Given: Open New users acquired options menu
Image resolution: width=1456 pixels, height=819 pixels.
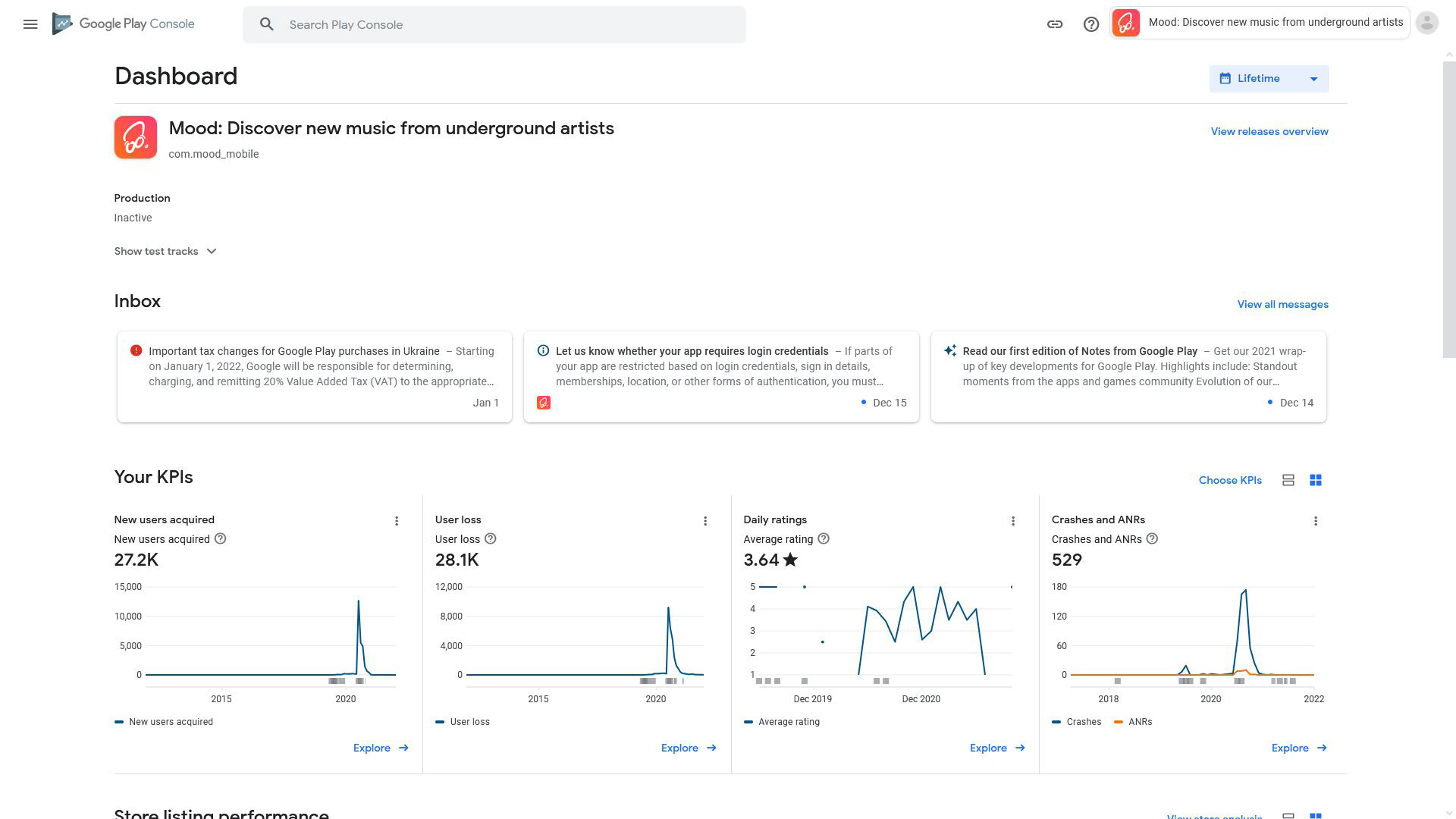Looking at the screenshot, I should click(396, 521).
